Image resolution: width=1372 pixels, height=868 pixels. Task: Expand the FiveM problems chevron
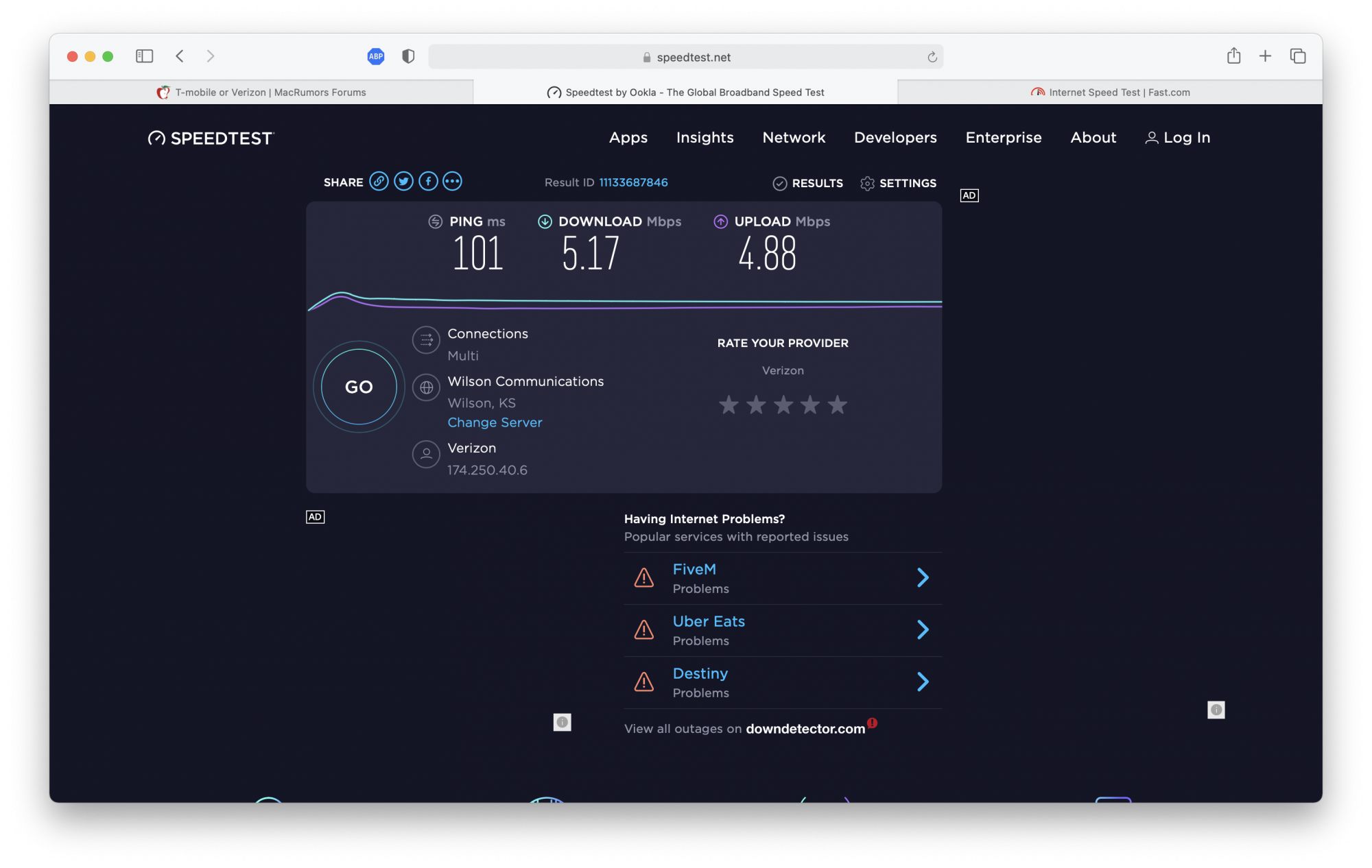[x=923, y=578]
